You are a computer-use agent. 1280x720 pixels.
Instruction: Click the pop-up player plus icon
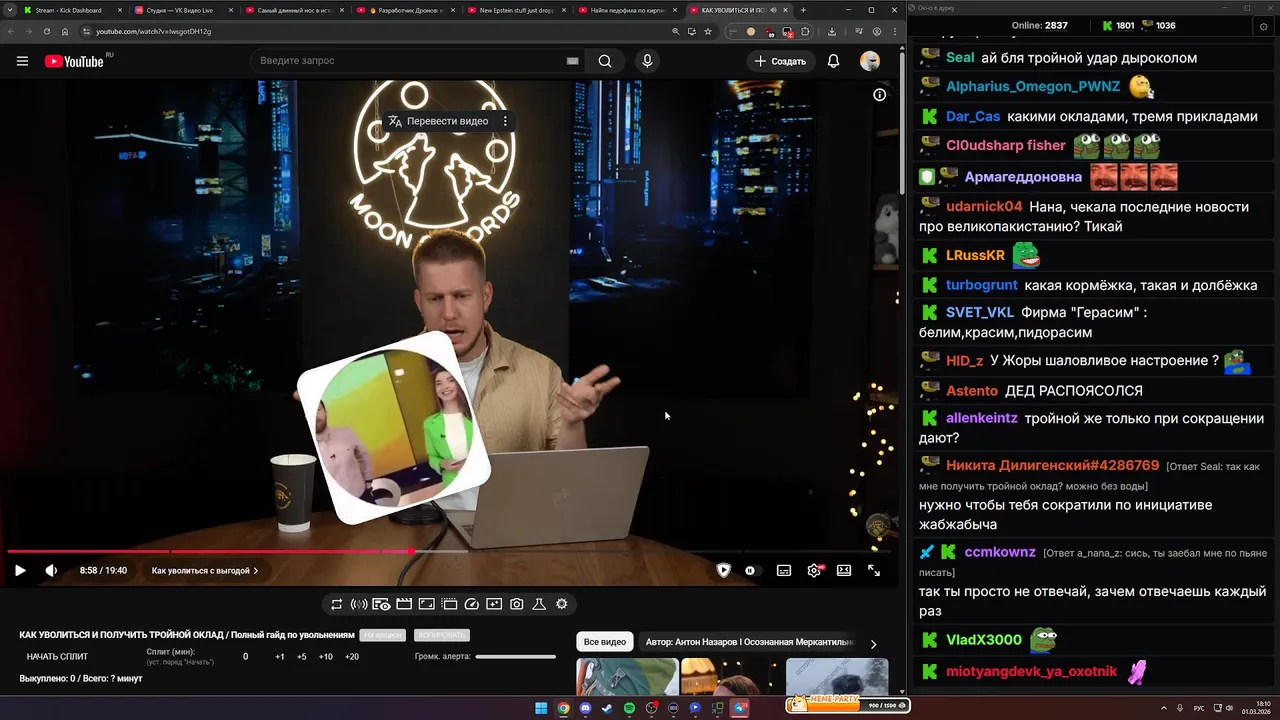(x=494, y=604)
